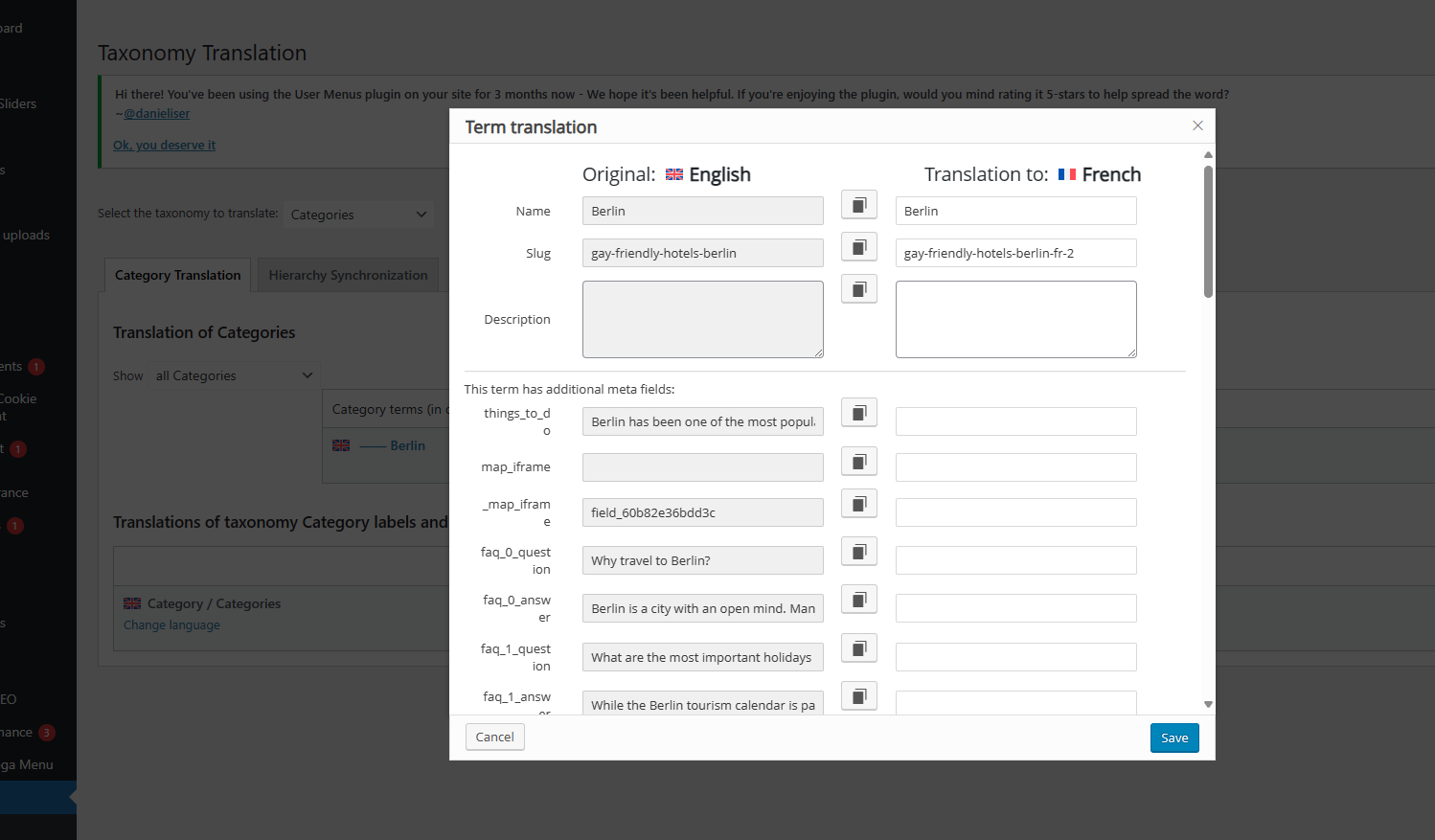Click original 'What are the most important' field
The width and height of the screenshot is (1435, 840).
point(702,657)
